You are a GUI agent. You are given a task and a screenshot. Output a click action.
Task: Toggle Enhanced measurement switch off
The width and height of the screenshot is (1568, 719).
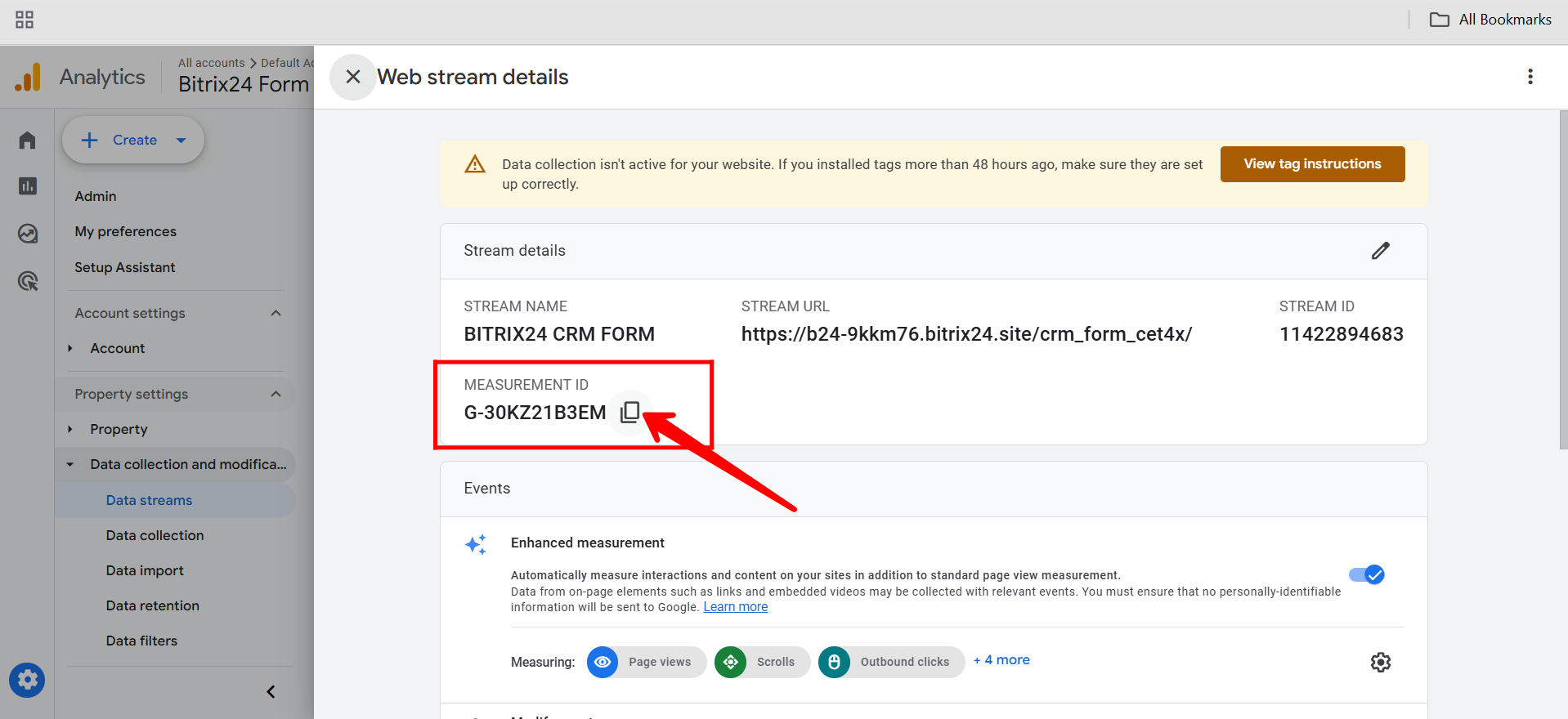(x=1367, y=574)
